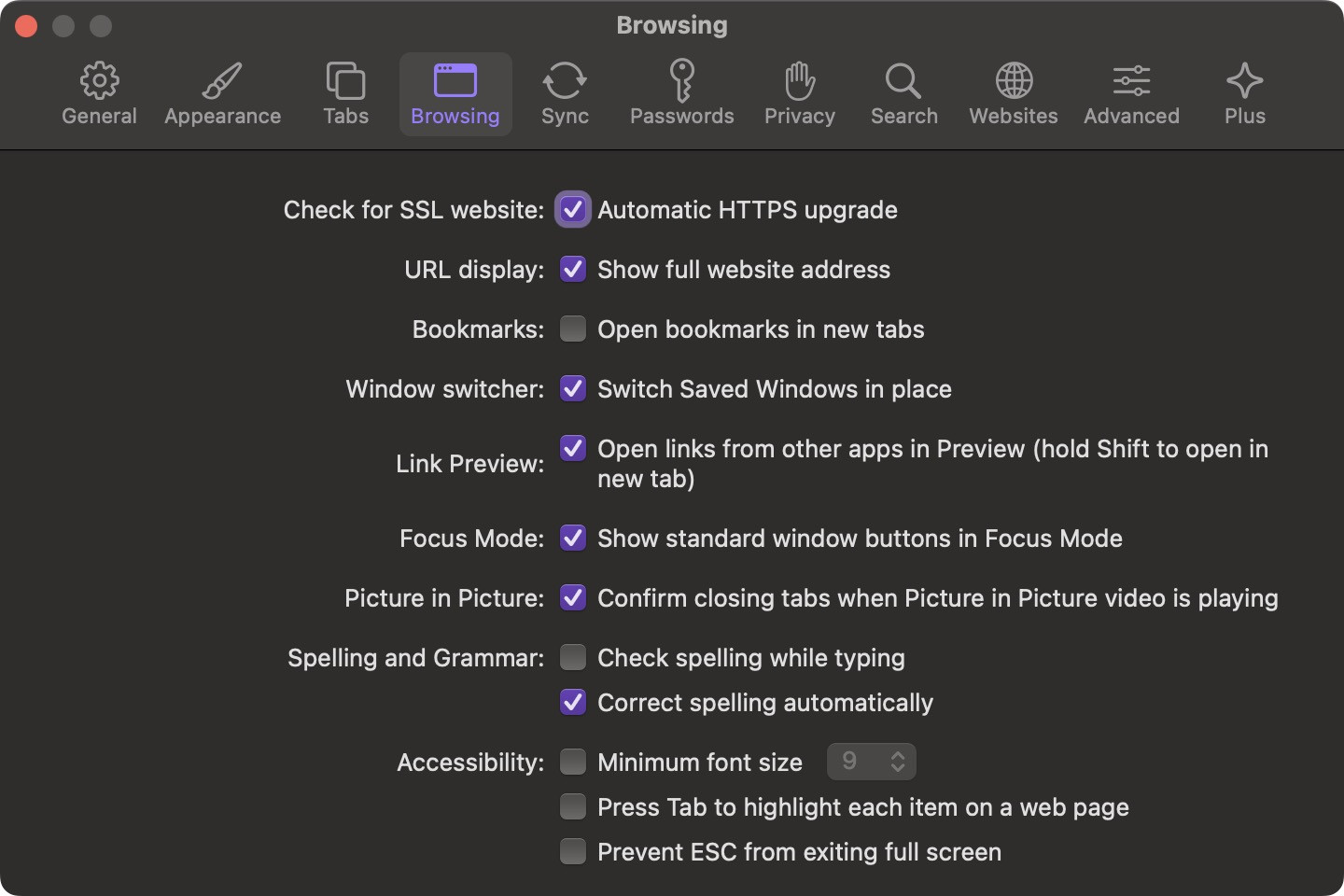Image resolution: width=1344 pixels, height=896 pixels.
Task: Select the Browsing tab
Action: coord(455,94)
